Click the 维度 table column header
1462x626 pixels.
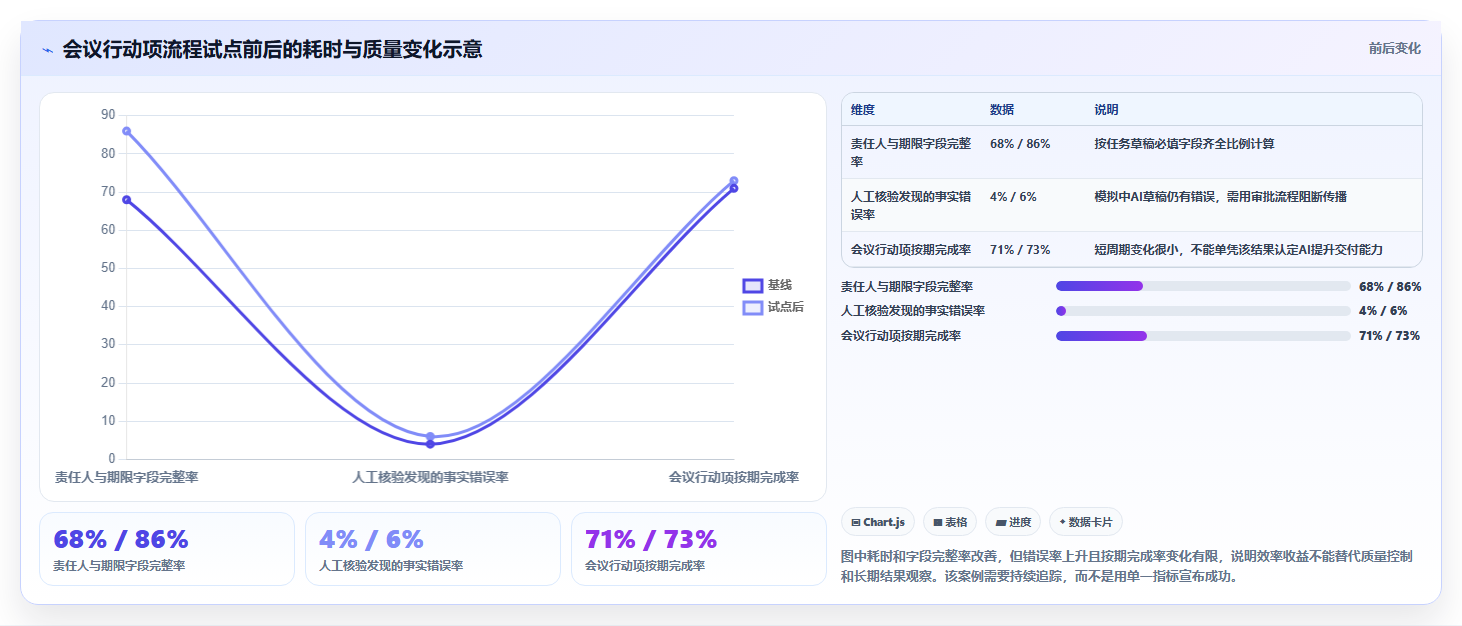click(x=863, y=110)
